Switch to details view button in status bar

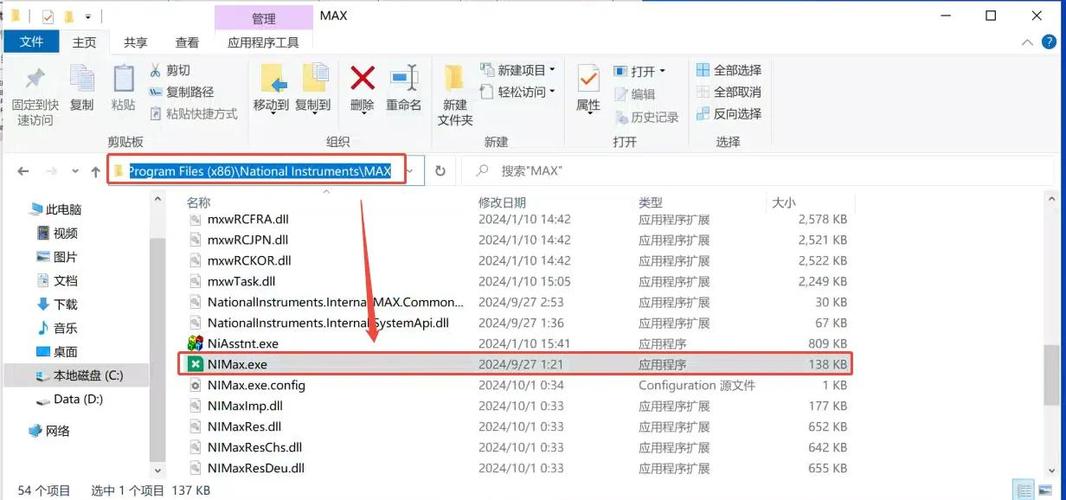click(1022, 490)
